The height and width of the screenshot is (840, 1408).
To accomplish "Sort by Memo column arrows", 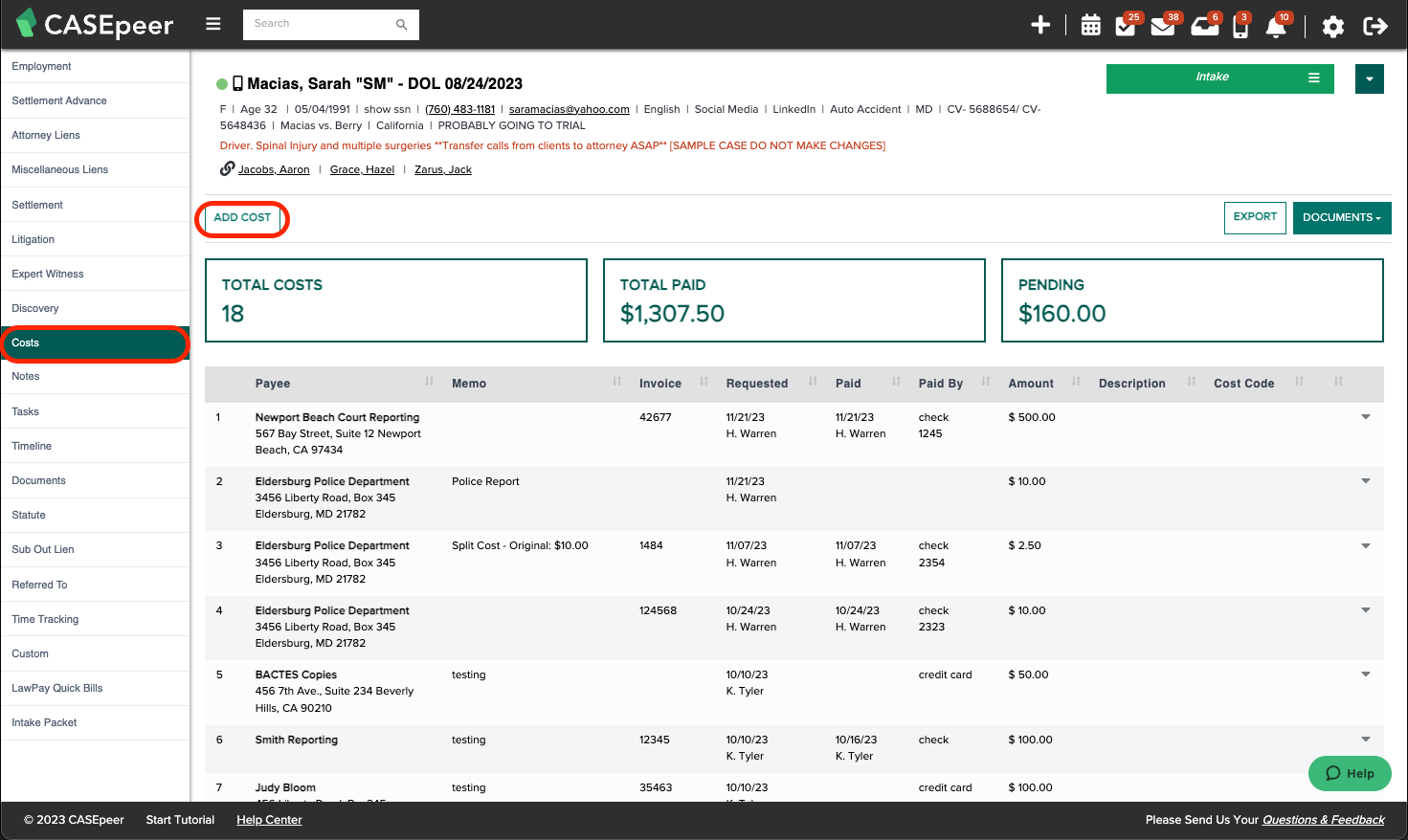I will coord(616,382).
